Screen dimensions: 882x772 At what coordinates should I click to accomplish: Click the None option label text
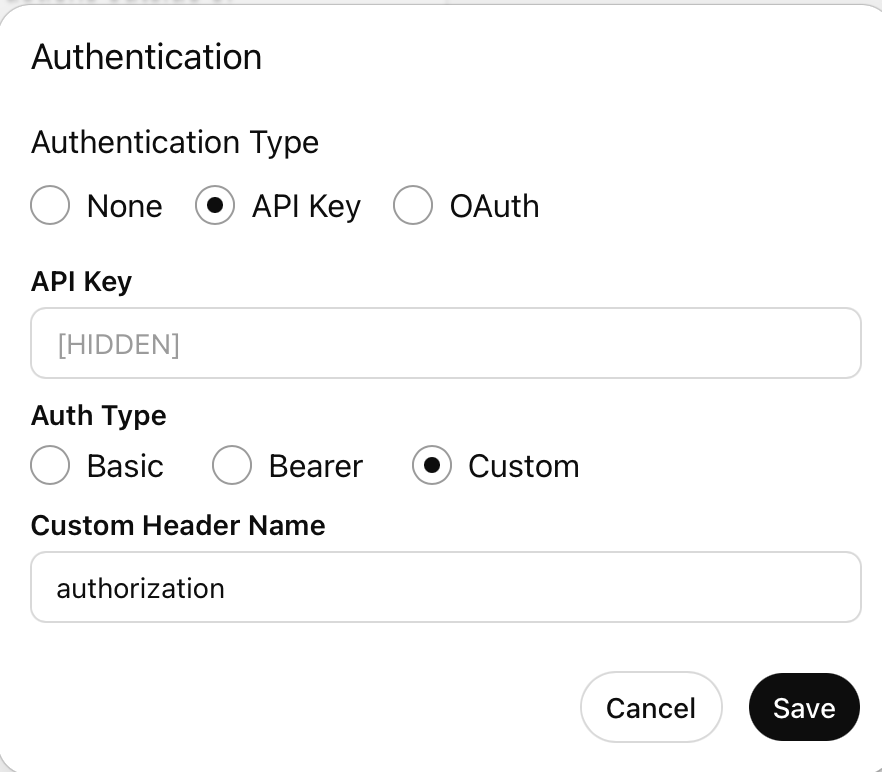(x=124, y=206)
